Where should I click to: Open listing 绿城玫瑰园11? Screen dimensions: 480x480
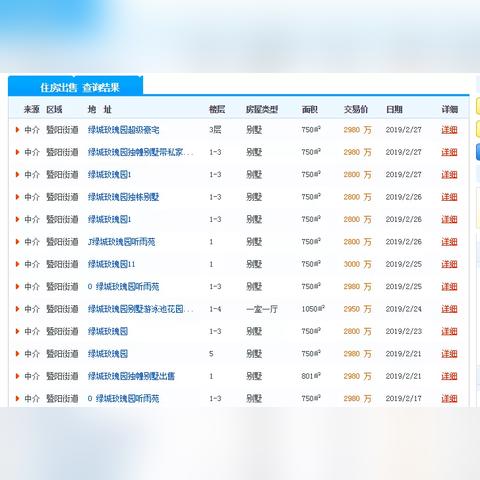111,264
